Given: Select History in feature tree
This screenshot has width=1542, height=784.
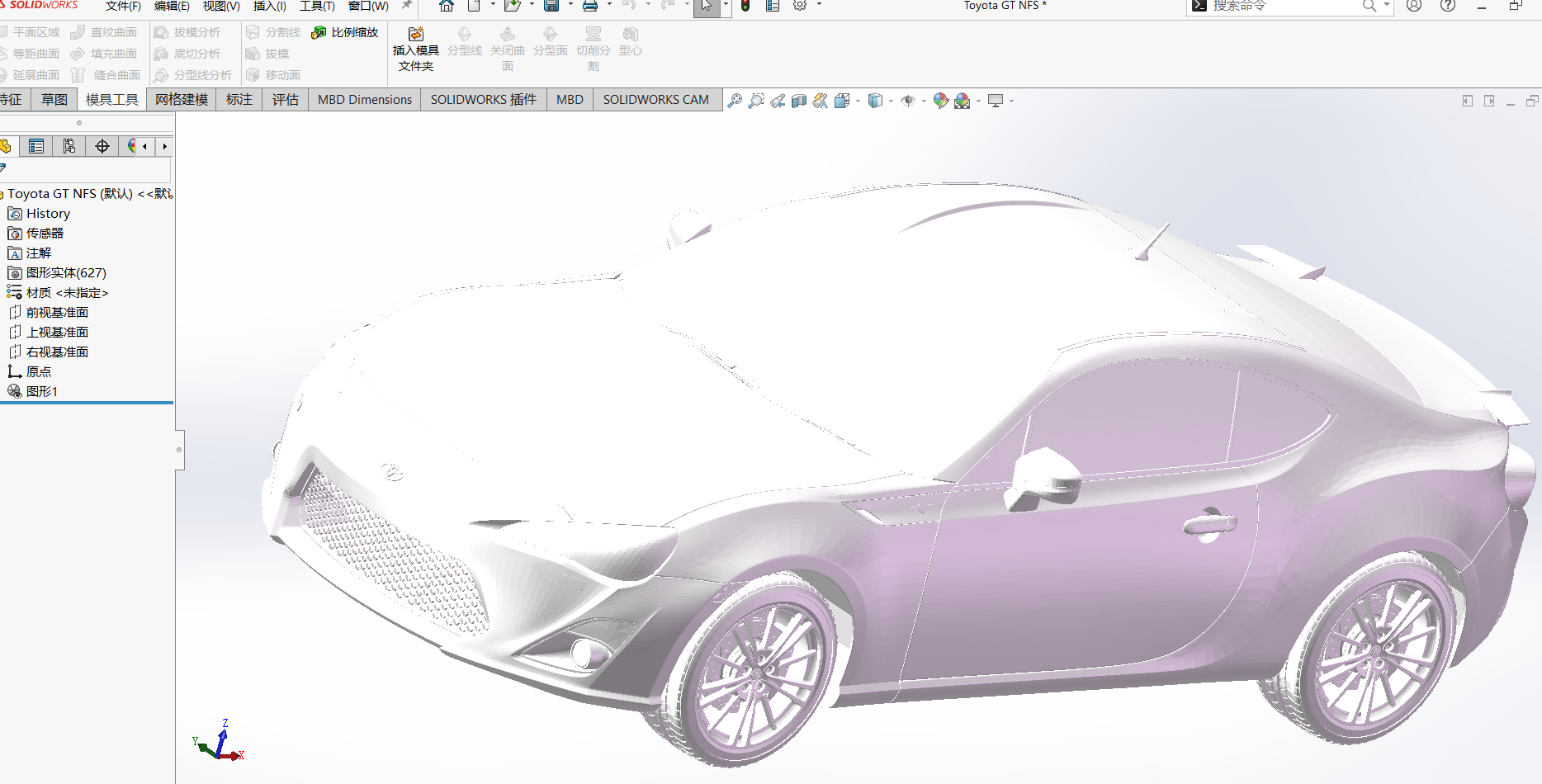Looking at the screenshot, I should point(48,214).
